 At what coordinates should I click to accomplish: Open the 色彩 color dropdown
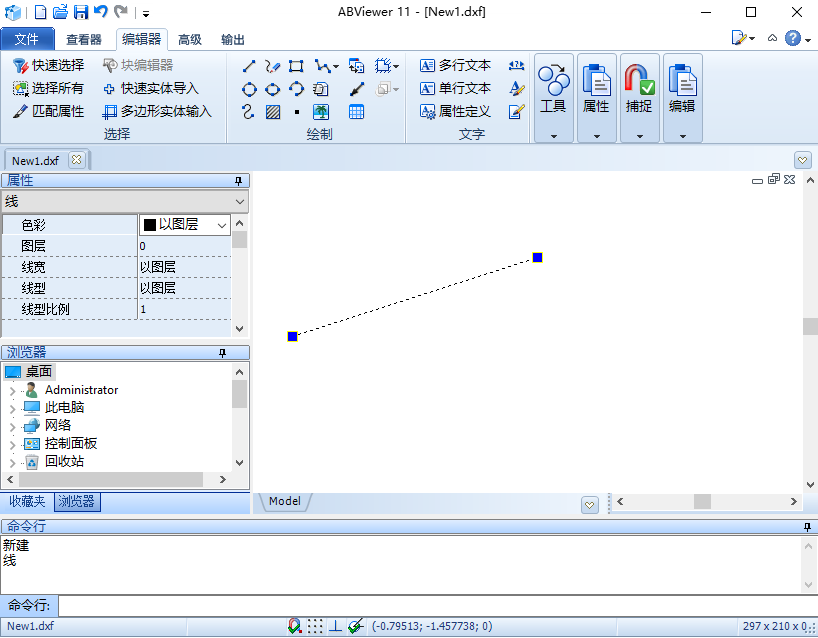click(x=222, y=226)
